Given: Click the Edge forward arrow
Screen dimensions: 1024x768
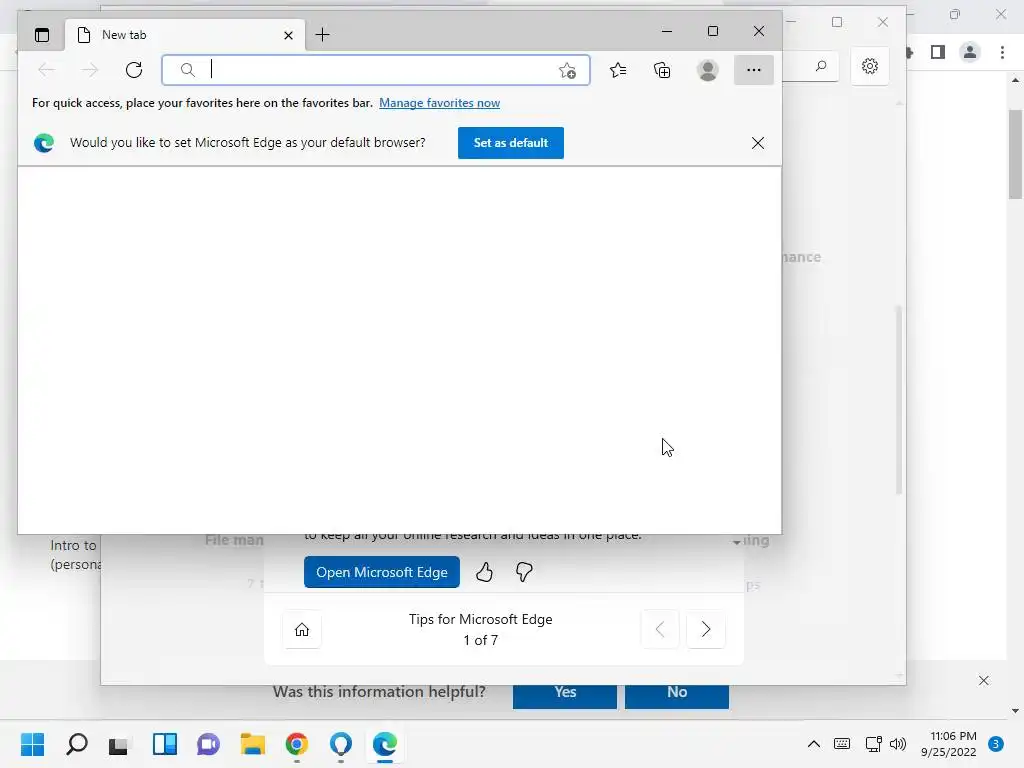Looking at the screenshot, I should click(x=90, y=70).
